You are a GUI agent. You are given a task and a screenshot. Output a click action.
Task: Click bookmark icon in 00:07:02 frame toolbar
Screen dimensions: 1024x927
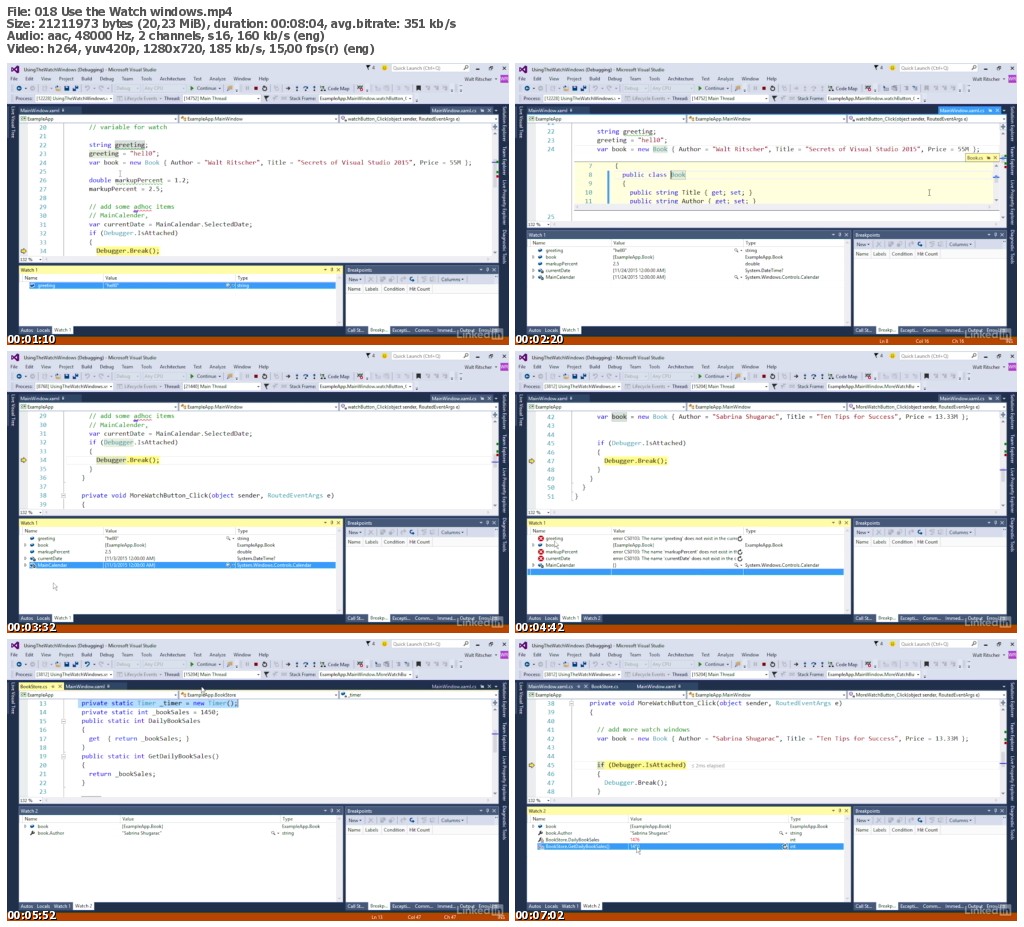tap(926, 664)
